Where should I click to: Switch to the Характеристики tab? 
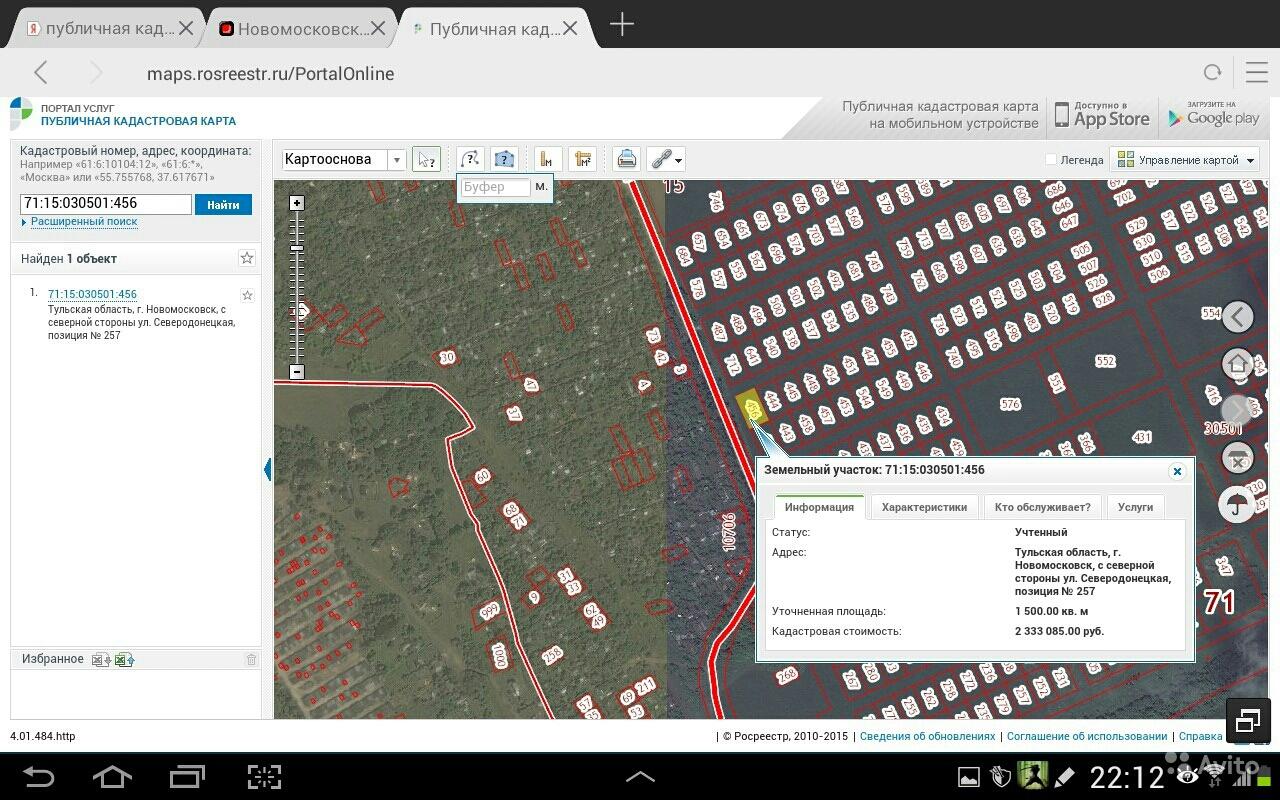924,507
